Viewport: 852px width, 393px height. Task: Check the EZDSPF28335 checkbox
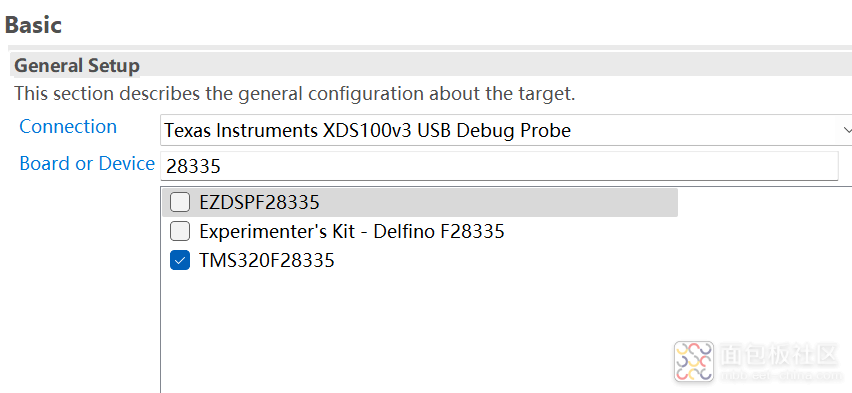(180, 203)
